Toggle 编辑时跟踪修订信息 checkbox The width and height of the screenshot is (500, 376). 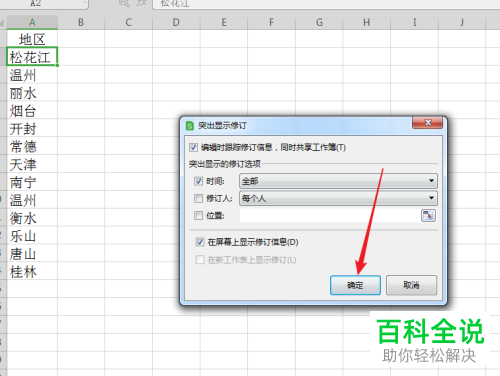coord(193,147)
